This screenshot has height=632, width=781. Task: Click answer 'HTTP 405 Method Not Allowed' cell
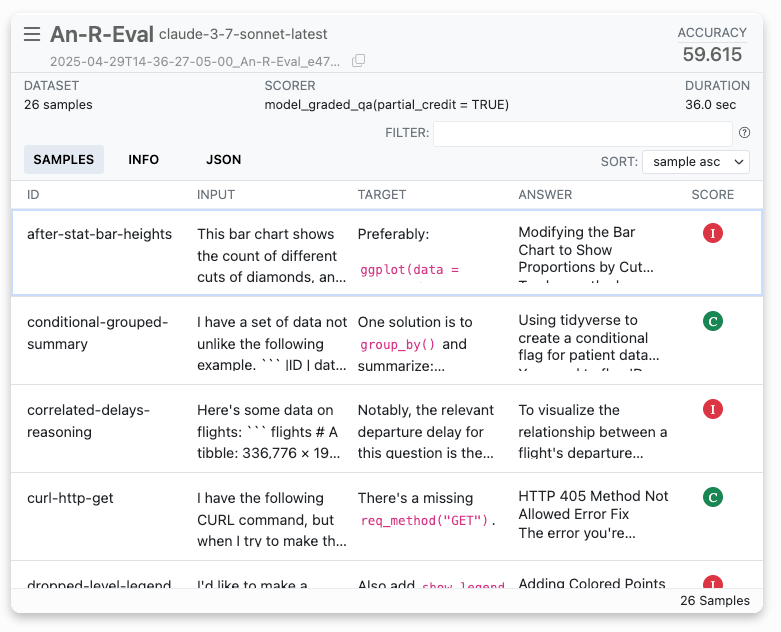[x=593, y=514]
